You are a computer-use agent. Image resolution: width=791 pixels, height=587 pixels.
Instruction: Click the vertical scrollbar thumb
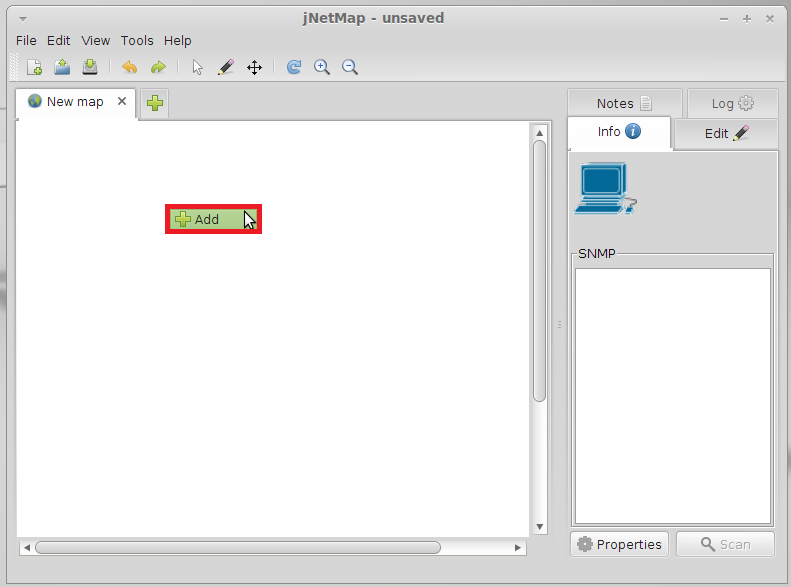click(x=539, y=271)
